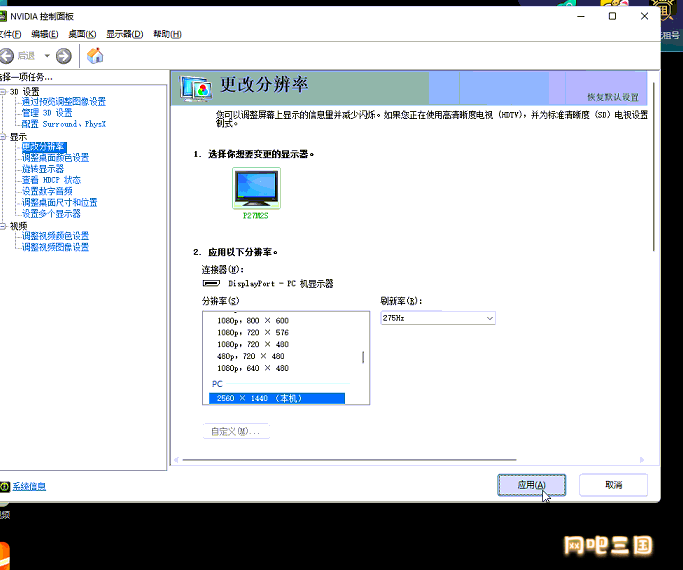
Task: Collapse the 显示 tree node
Action: (3, 137)
